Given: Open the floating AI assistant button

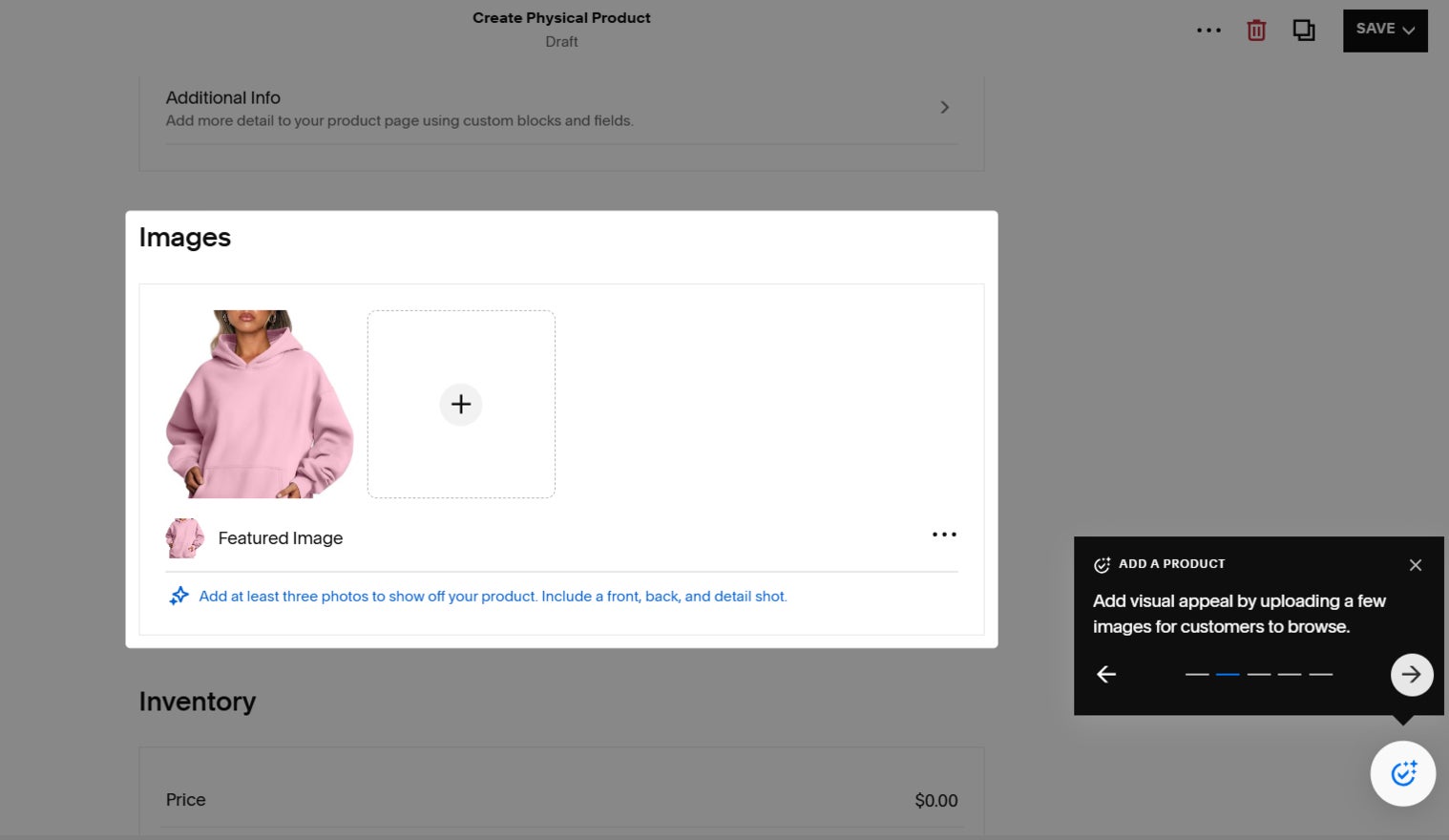Looking at the screenshot, I should pyautogui.click(x=1402, y=773).
